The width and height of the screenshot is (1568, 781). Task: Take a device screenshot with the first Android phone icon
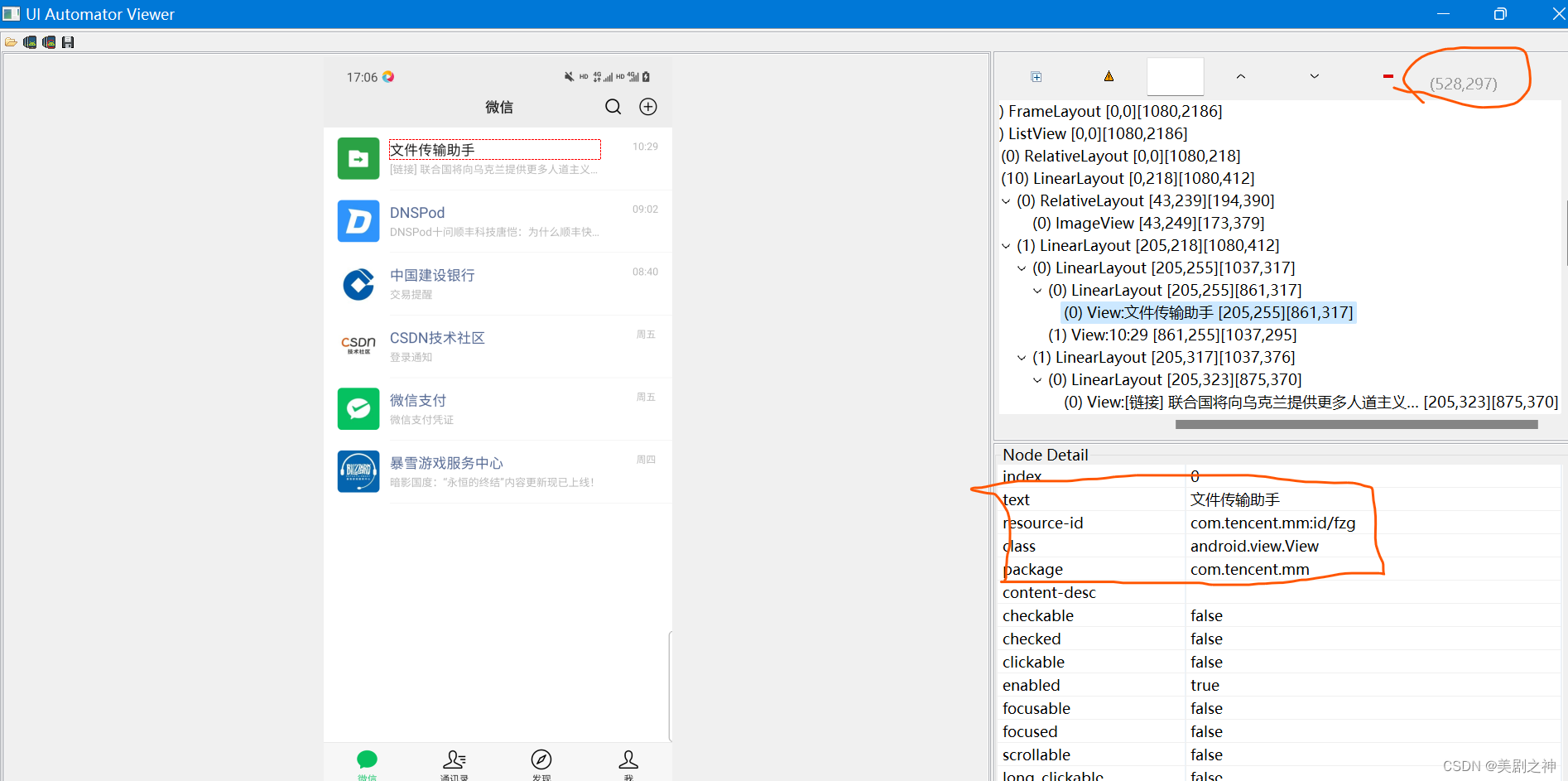[30, 42]
